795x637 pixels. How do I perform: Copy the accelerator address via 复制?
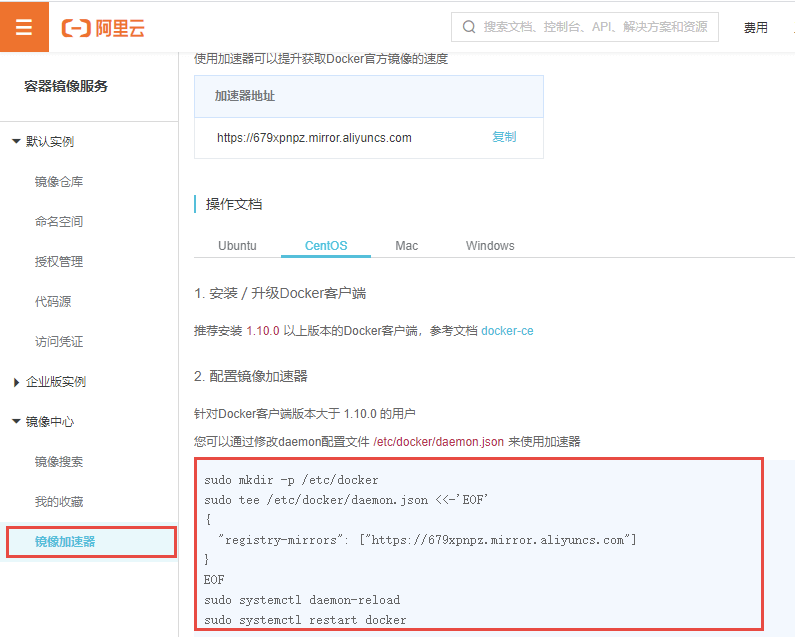(504, 137)
